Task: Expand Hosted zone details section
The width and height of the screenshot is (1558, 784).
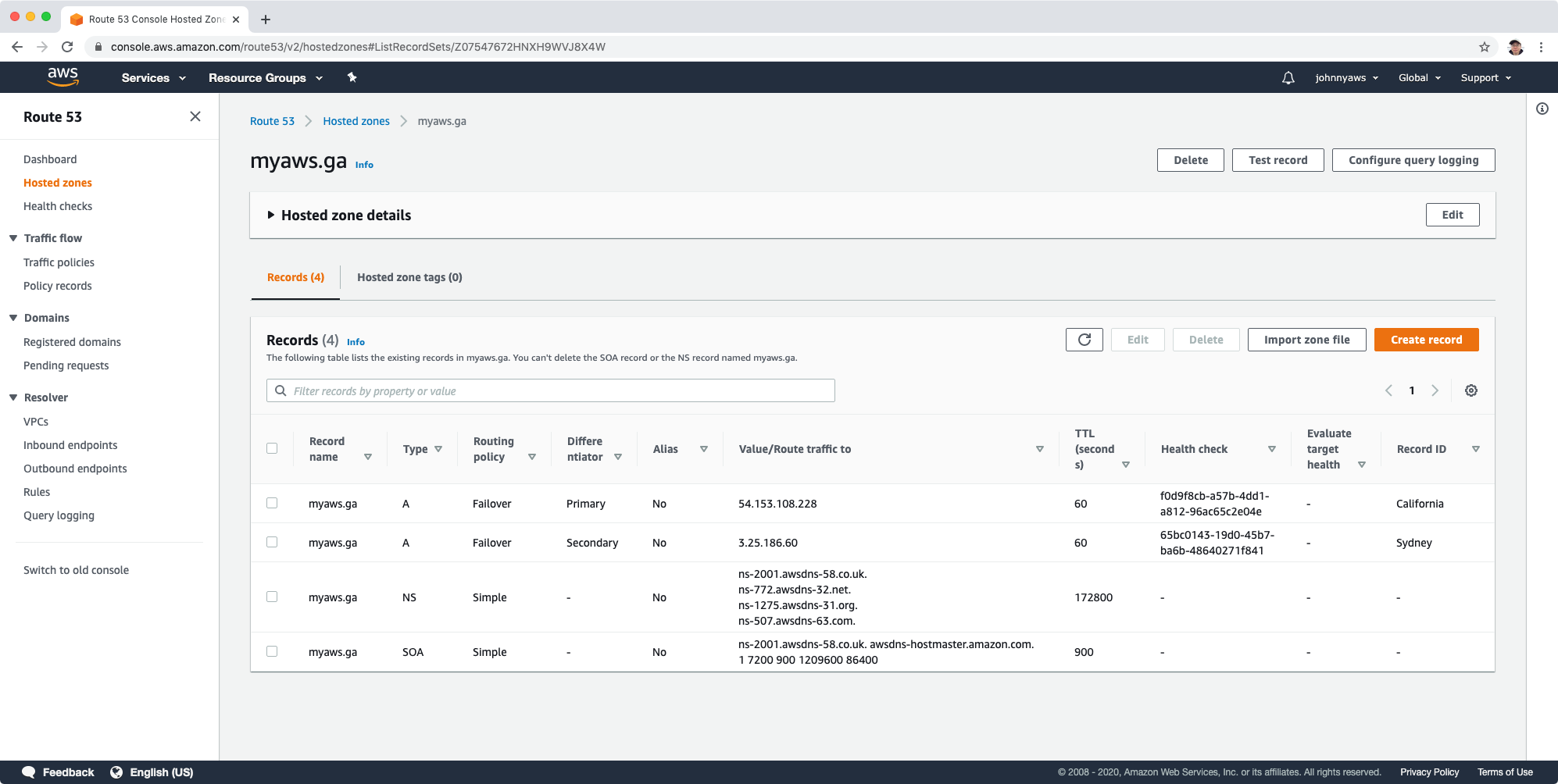Action: [271, 215]
